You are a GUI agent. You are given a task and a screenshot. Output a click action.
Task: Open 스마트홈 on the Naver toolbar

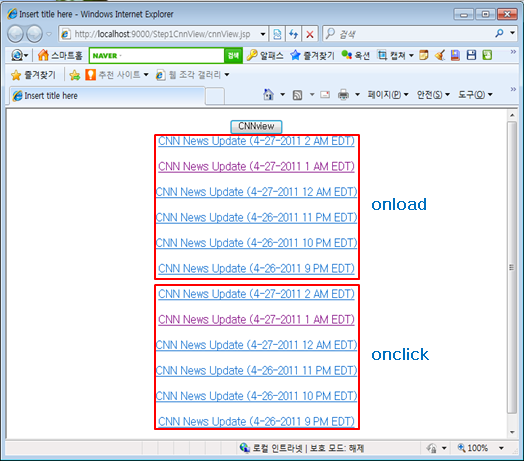pyautogui.click(x=60, y=55)
